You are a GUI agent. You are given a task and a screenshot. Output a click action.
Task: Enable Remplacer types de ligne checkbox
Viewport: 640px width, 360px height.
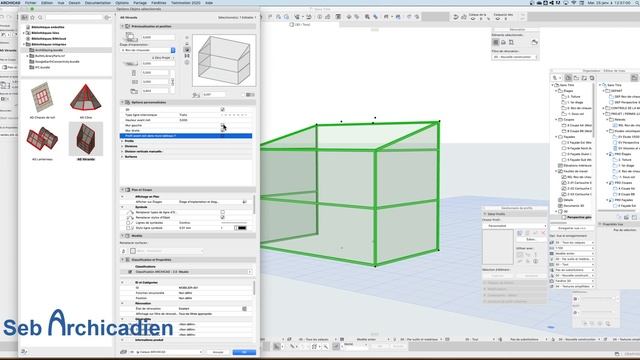point(222,212)
